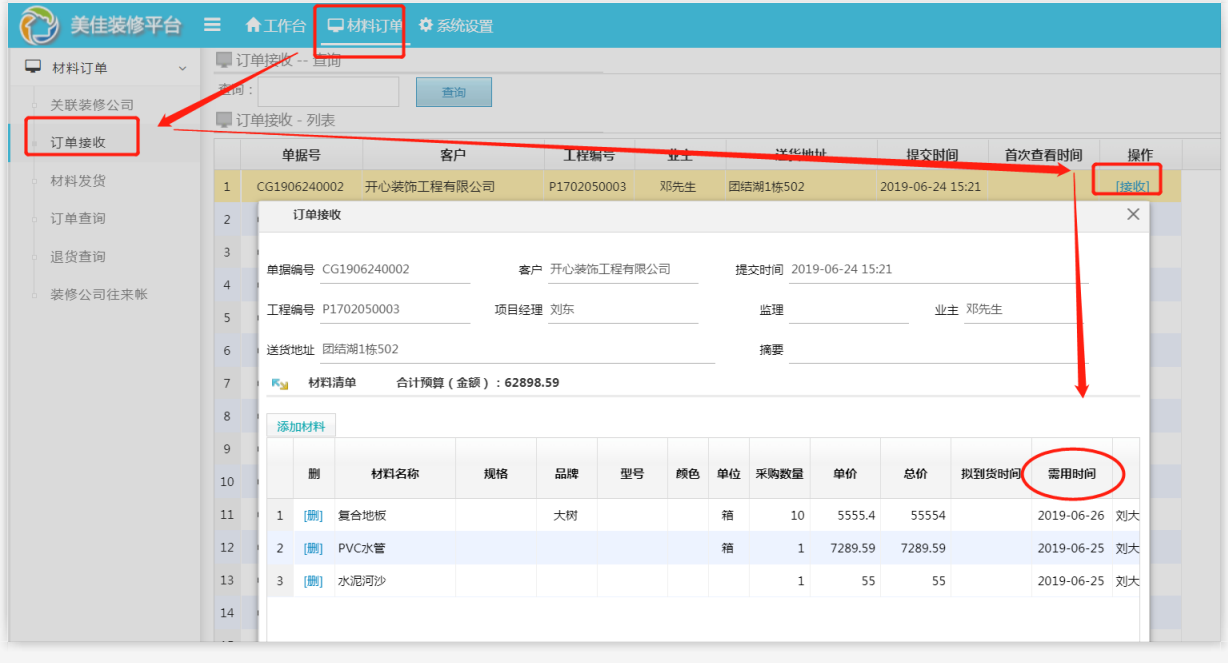Open 退货查询 in sidebar
Viewport: 1228px width, 663px height.
(78, 256)
